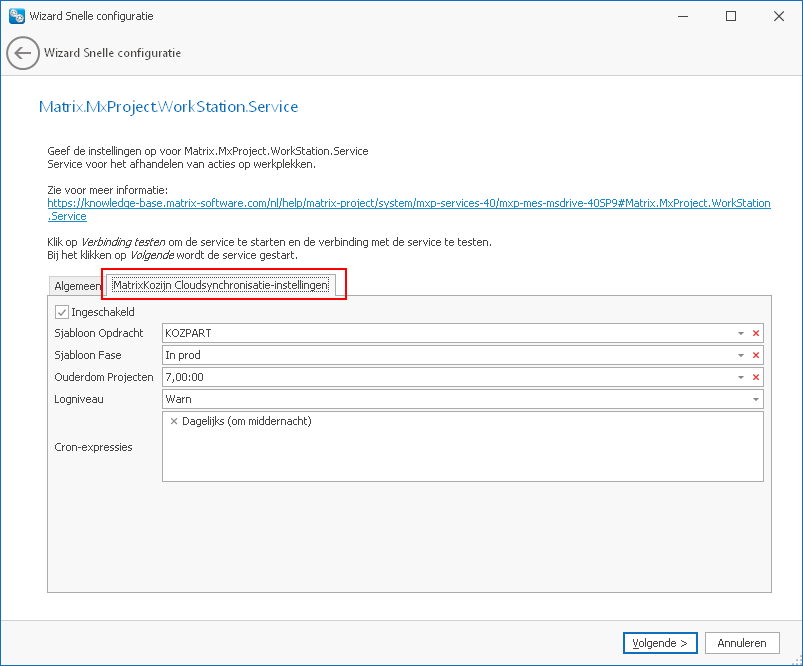Click the wizard app icon in title bar

[16, 16]
